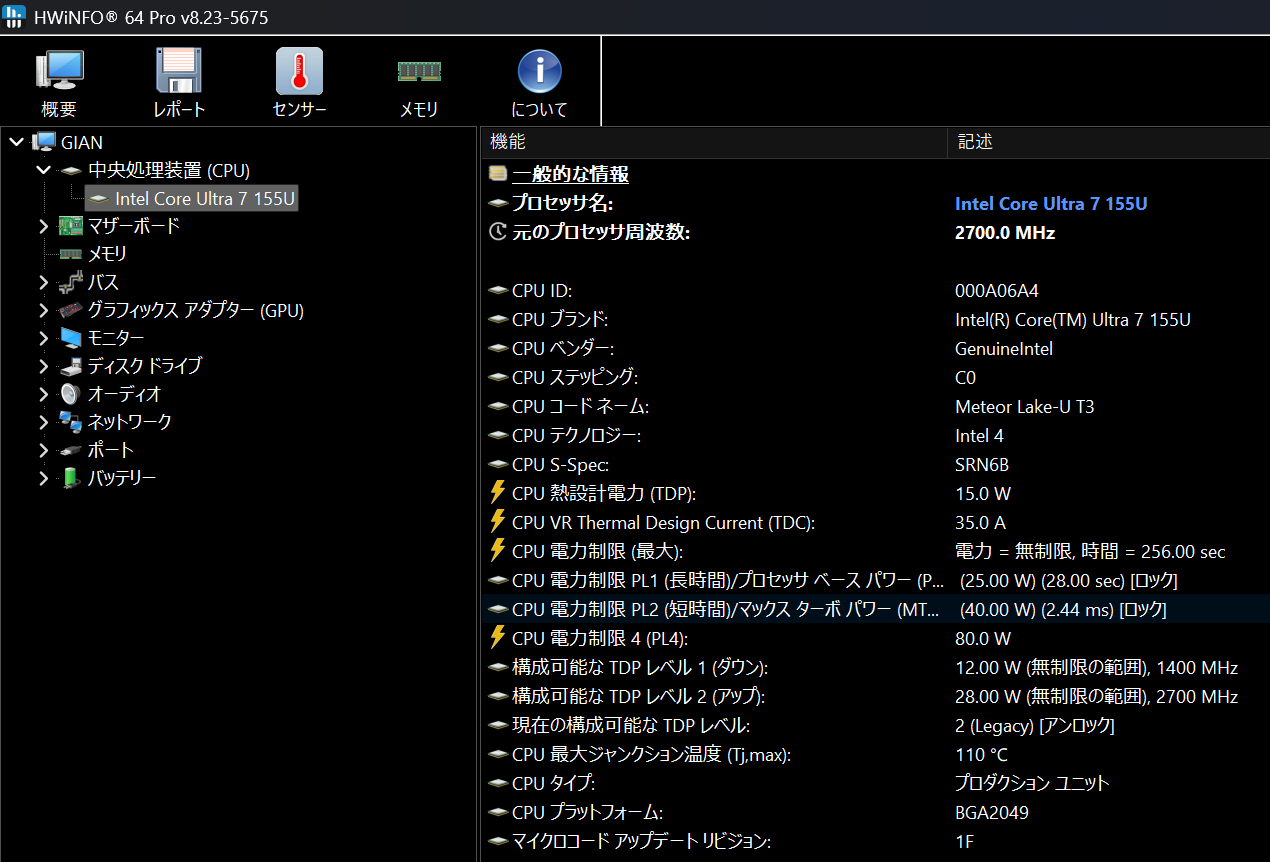Click the バス bus icon in tree

tap(71, 282)
